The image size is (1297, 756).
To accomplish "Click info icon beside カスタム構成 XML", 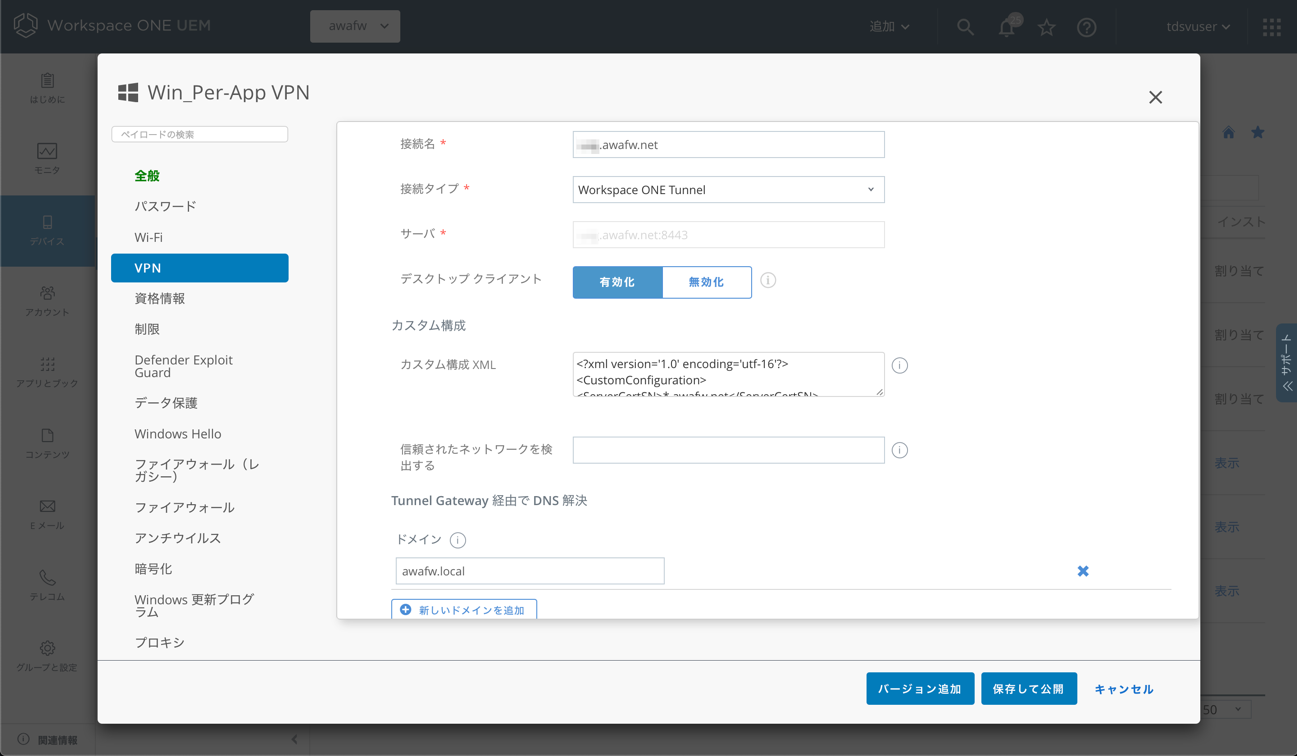I will 900,365.
